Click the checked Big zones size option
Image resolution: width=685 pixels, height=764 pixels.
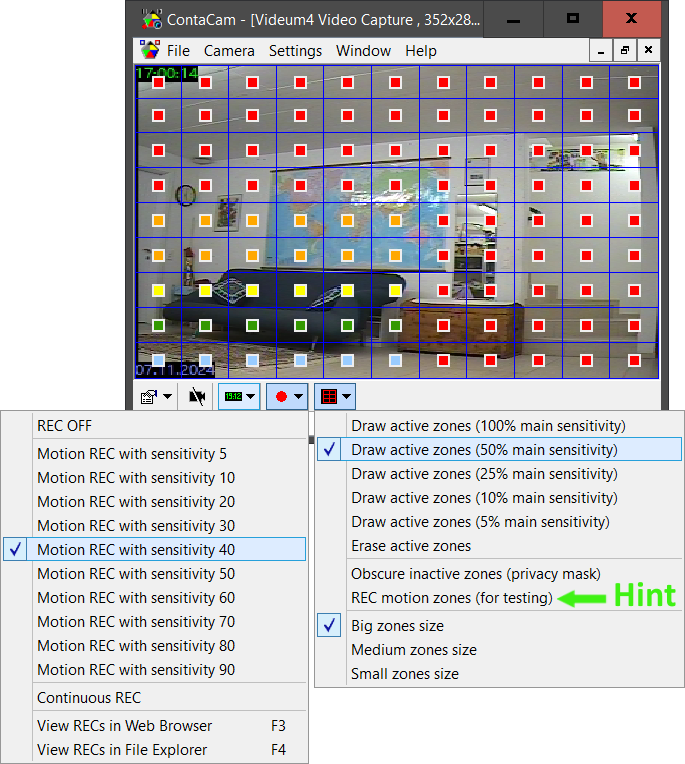coord(499,626)
